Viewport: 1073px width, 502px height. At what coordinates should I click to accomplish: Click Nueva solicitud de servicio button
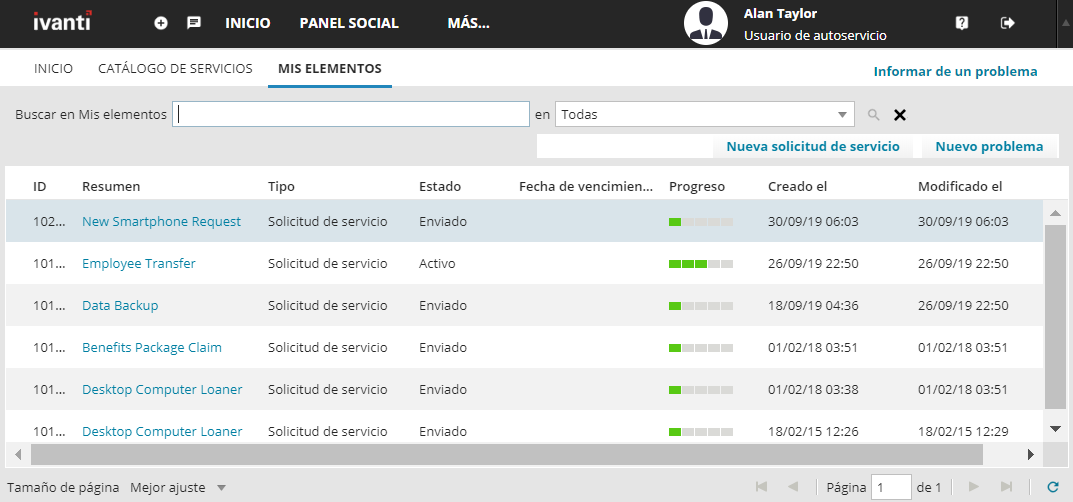pos(813,146)
